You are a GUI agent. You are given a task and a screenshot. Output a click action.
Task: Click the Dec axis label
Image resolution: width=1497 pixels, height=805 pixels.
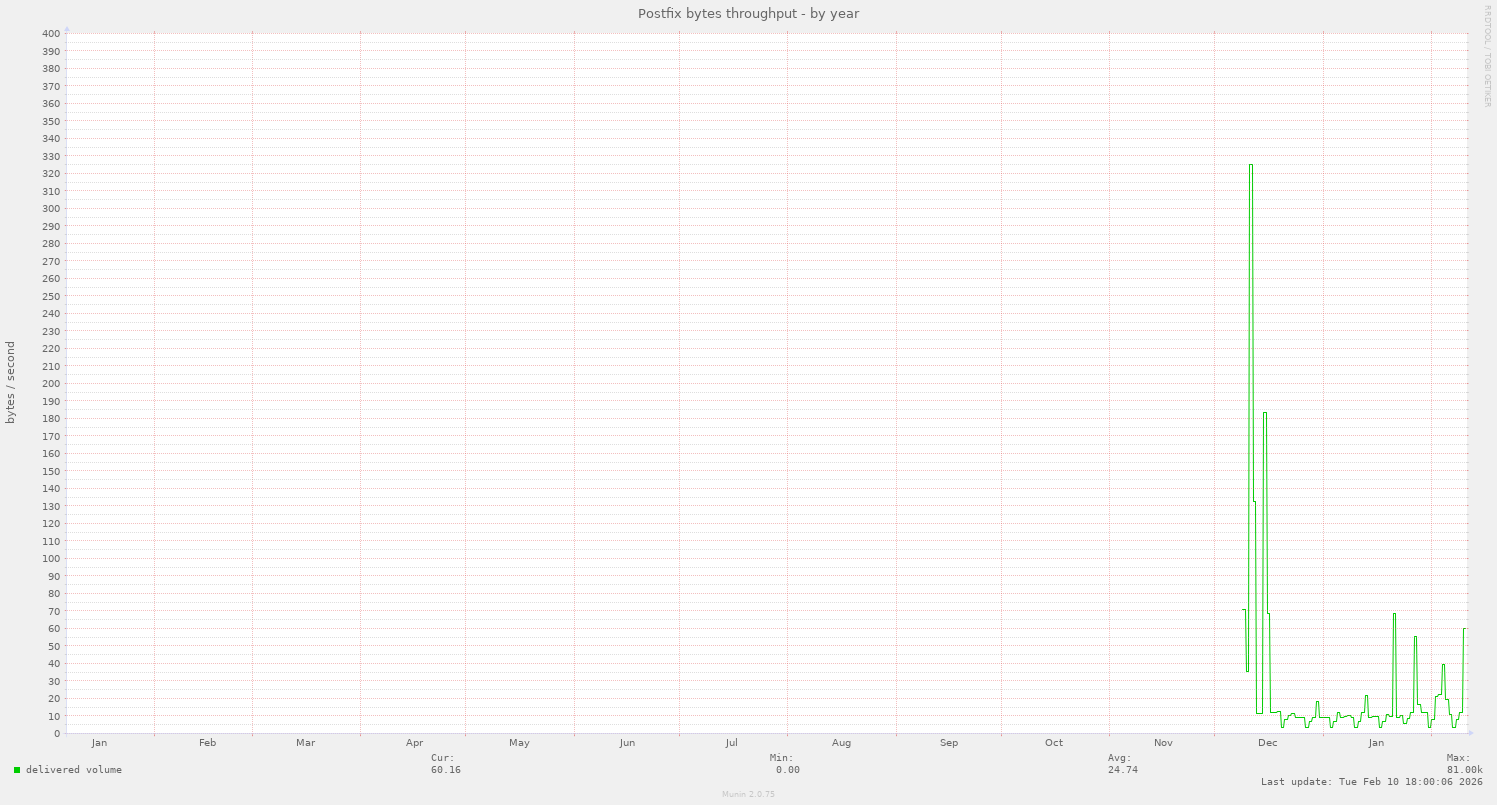[1268, 743]
